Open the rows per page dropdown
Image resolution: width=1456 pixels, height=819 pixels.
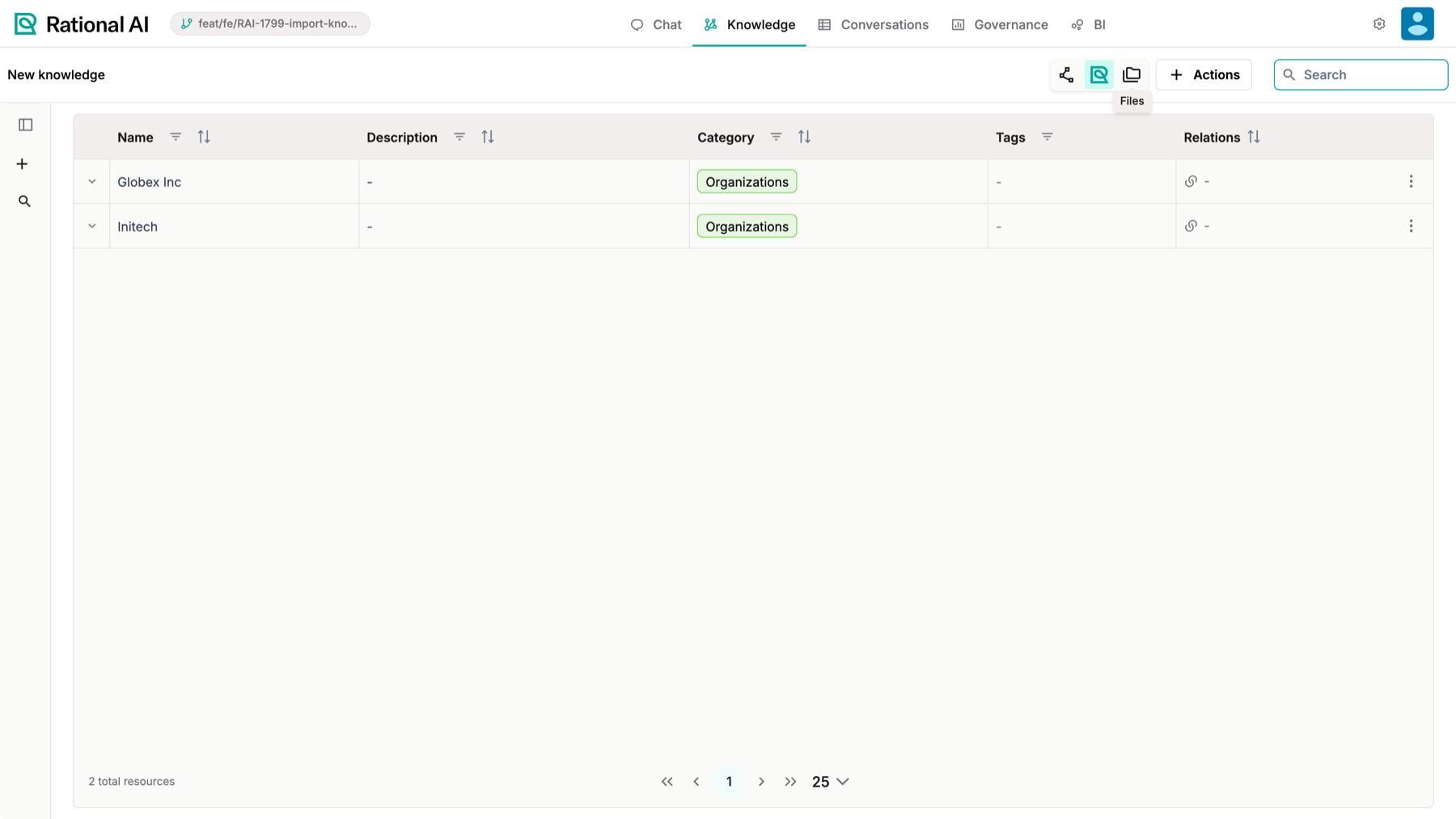coord(831,781)
